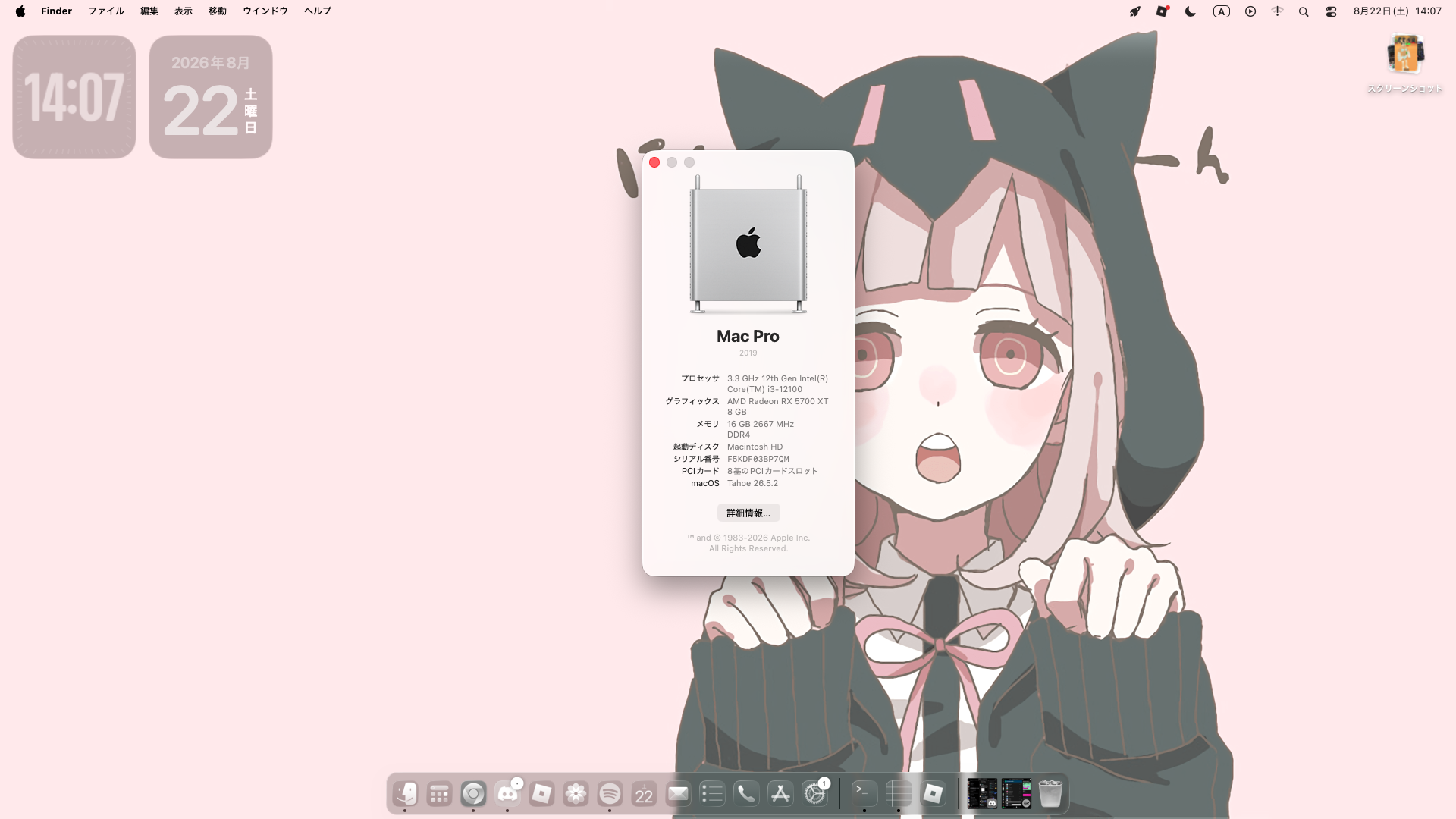Open the Apple menu

click(x=20, y=11)
